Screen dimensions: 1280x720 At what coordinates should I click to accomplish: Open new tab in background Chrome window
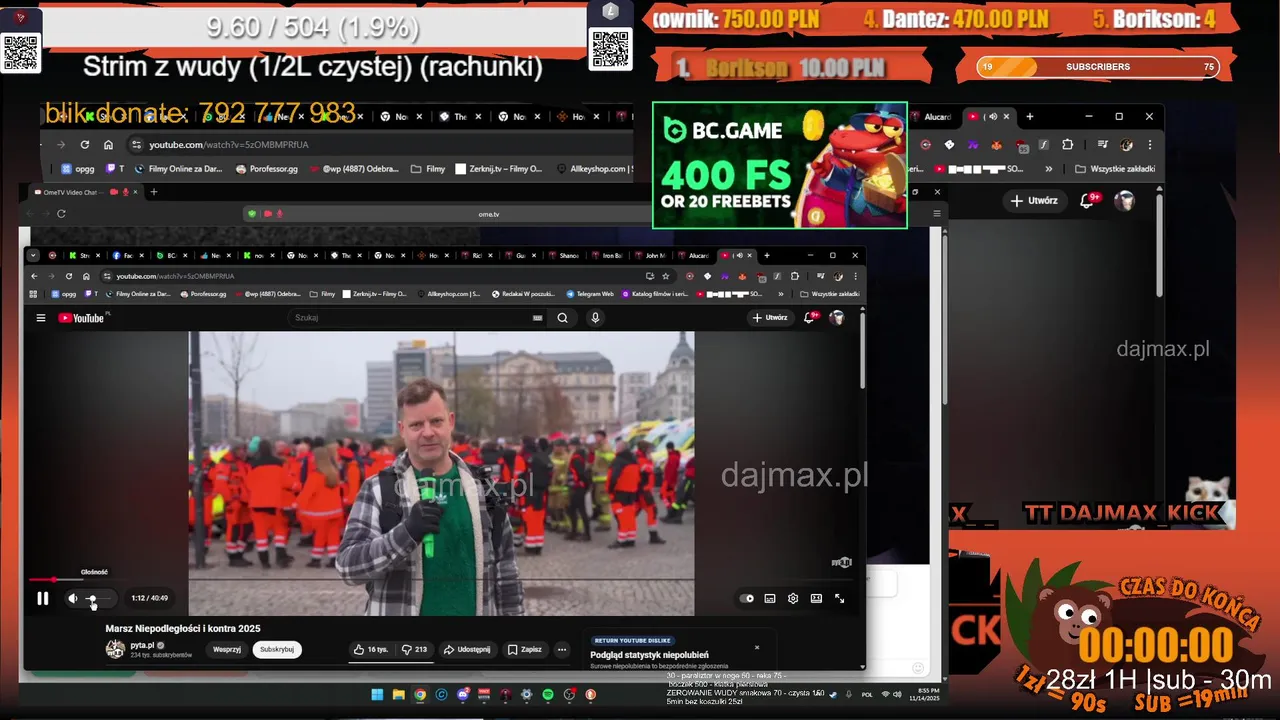click(1030, 116)
